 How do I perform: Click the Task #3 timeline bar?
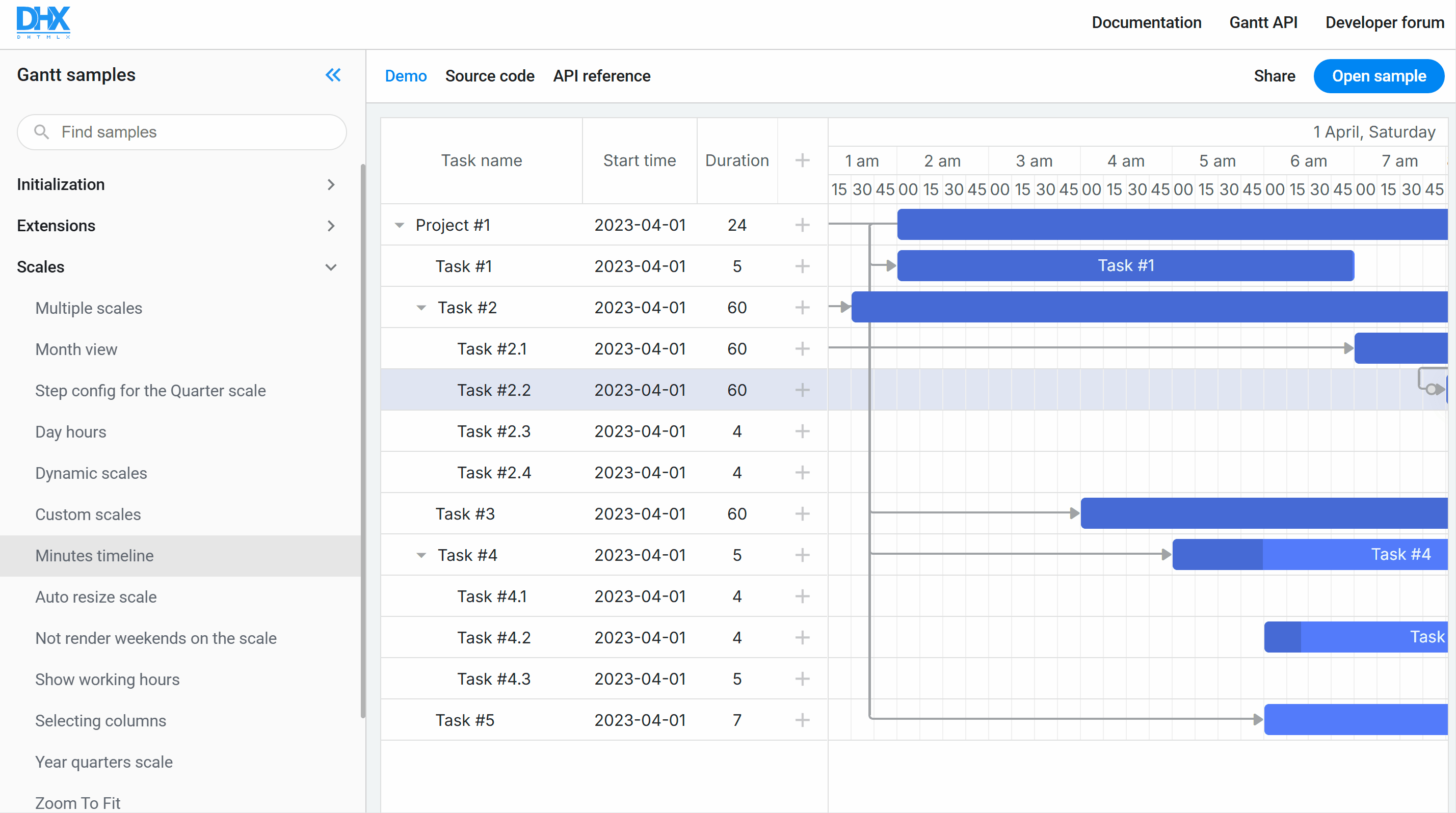tap(1264, 513)
